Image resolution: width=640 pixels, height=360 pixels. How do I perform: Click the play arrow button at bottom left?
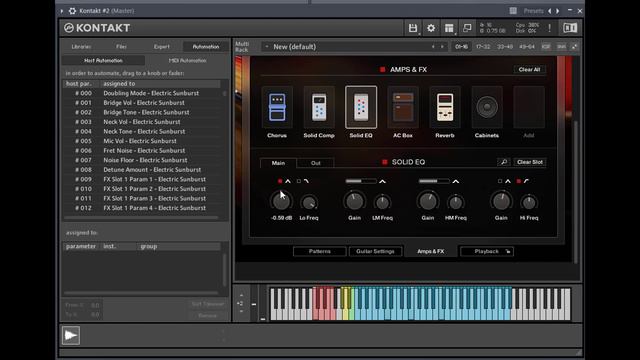tap(71, 336)
